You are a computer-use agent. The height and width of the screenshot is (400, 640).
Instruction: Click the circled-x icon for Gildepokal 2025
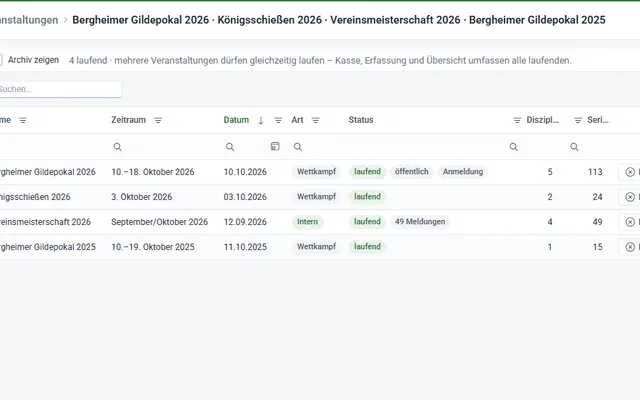[x=630, y=247]
